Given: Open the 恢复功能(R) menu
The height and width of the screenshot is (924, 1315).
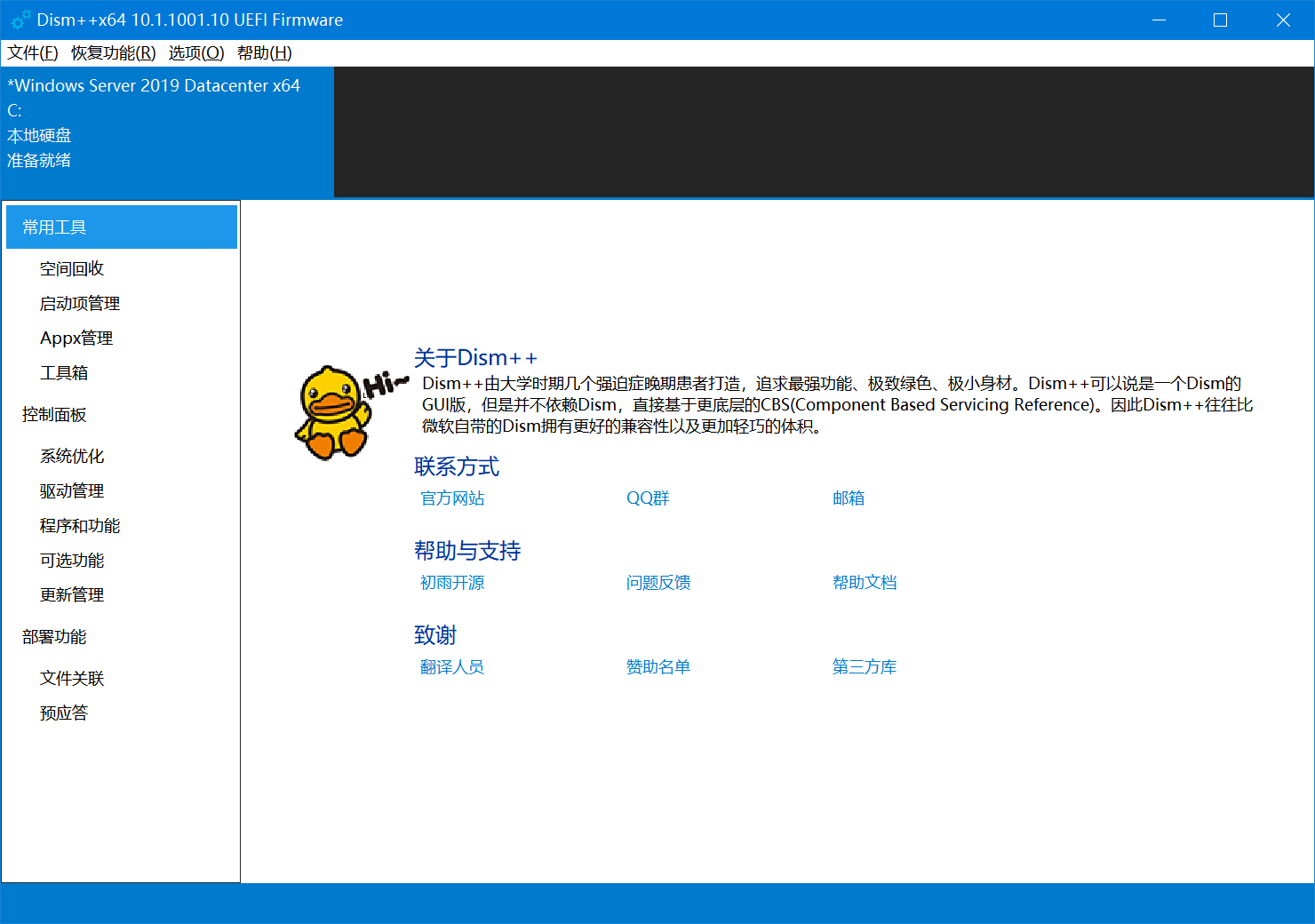Looking at the screenshot, I should click(114, 53).
